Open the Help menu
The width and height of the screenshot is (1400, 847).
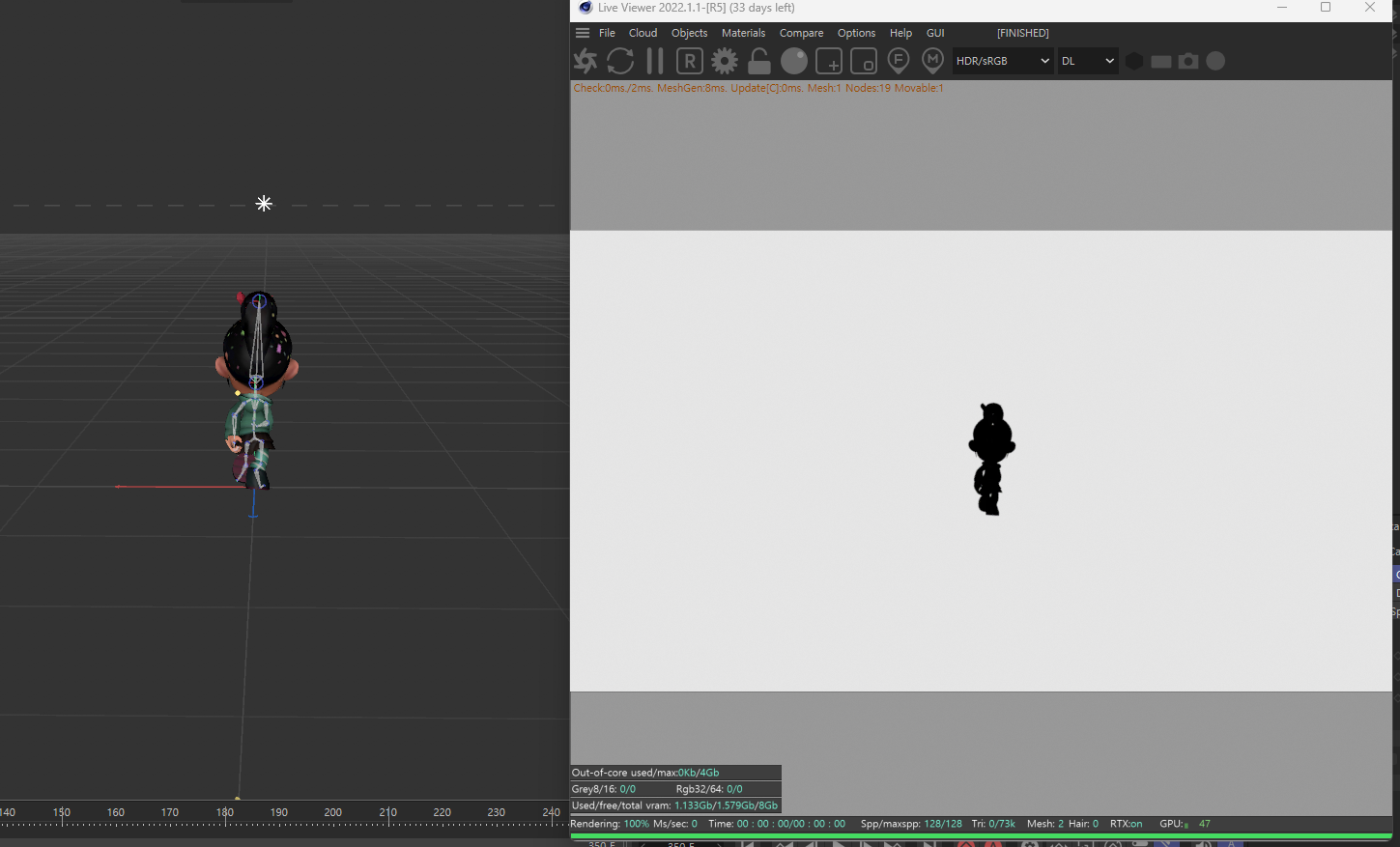click(900, 33)
